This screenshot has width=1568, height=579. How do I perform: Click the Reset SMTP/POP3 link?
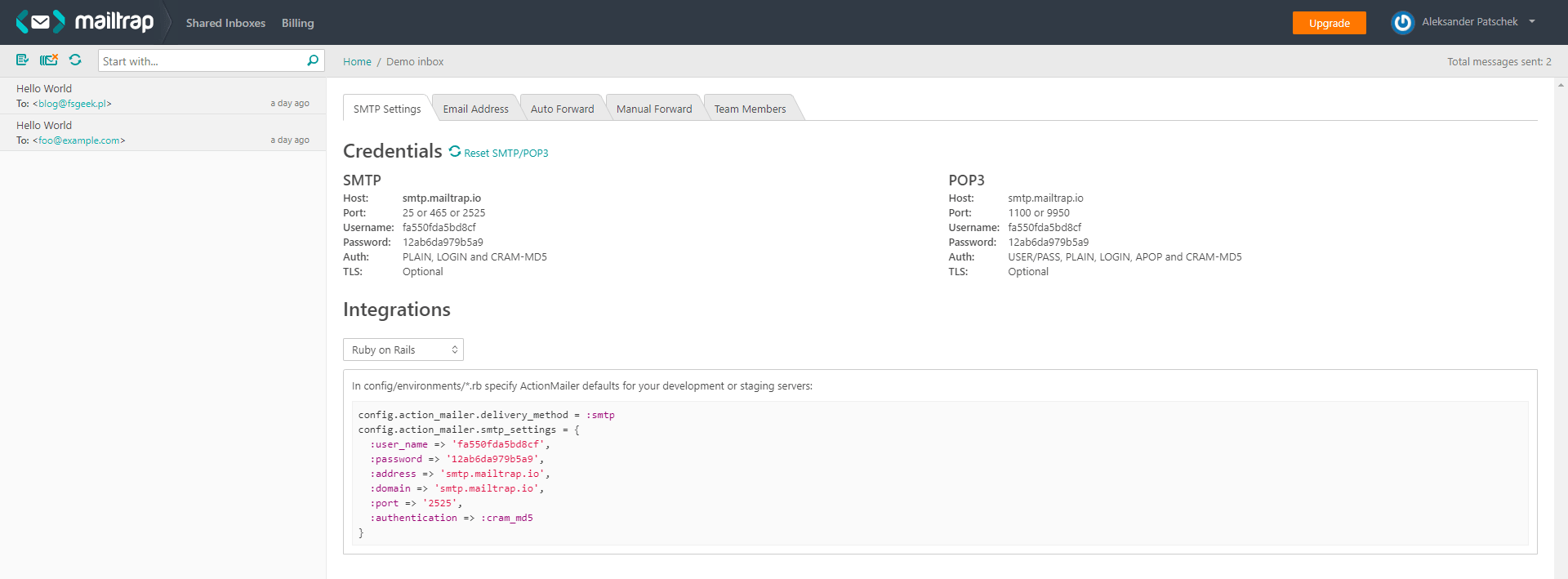(506, 153)
